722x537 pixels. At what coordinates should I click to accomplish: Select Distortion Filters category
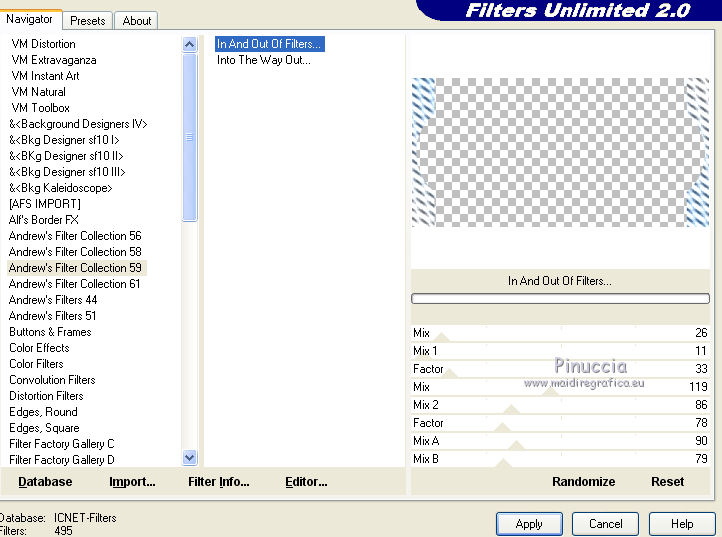[x=46, y=396]
